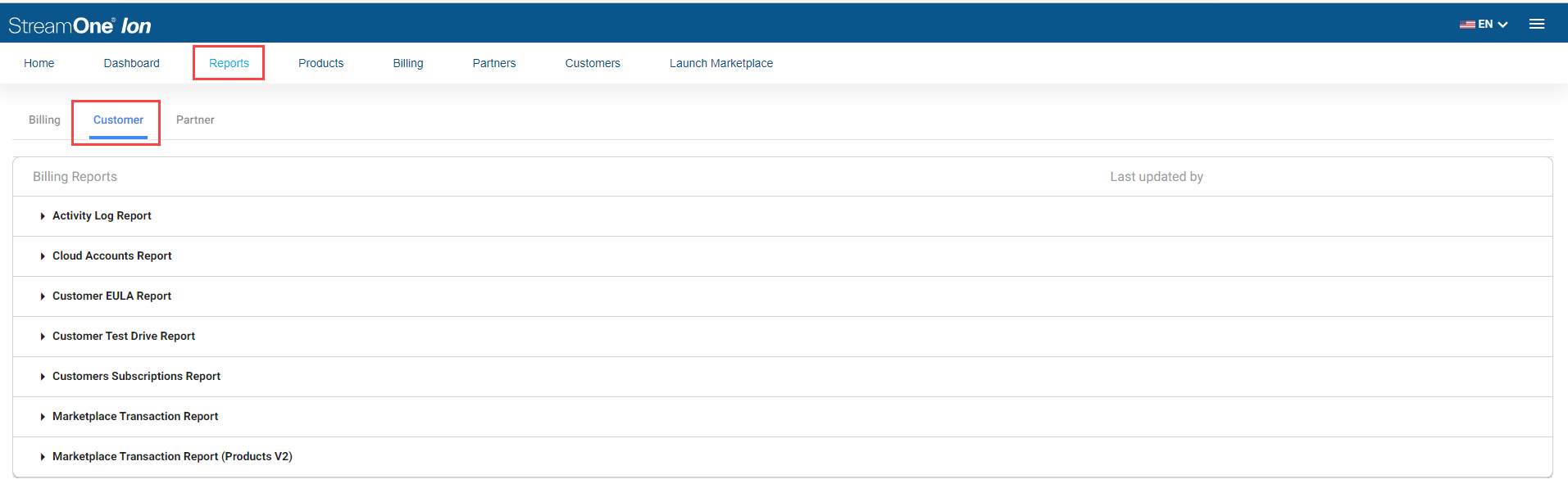Click the Marketplace Transaction Report title

135,416
